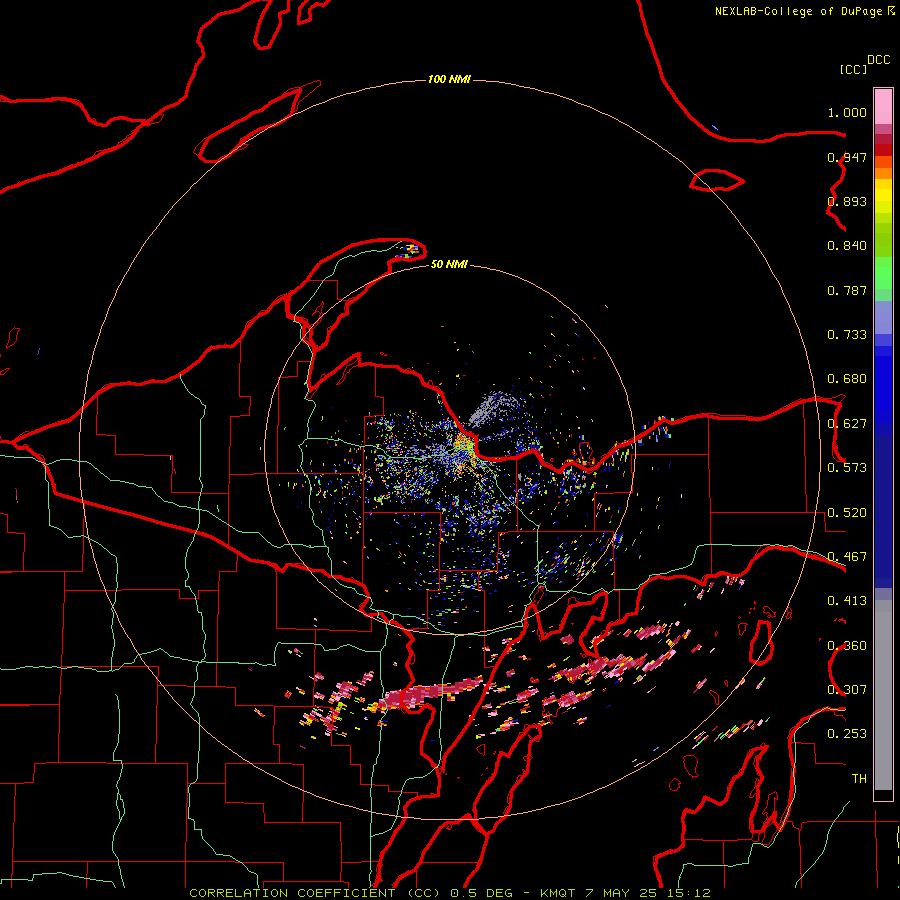Select the 0.627 scale value
The image size is (900, 900).
pyautogui.click(x=847, y=424)
